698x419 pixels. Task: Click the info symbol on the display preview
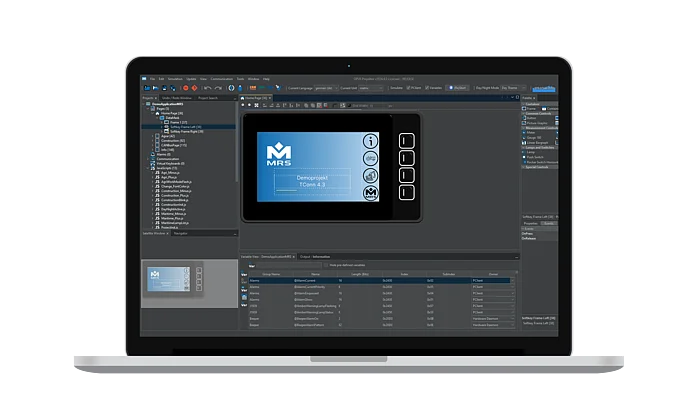[370, 141]
